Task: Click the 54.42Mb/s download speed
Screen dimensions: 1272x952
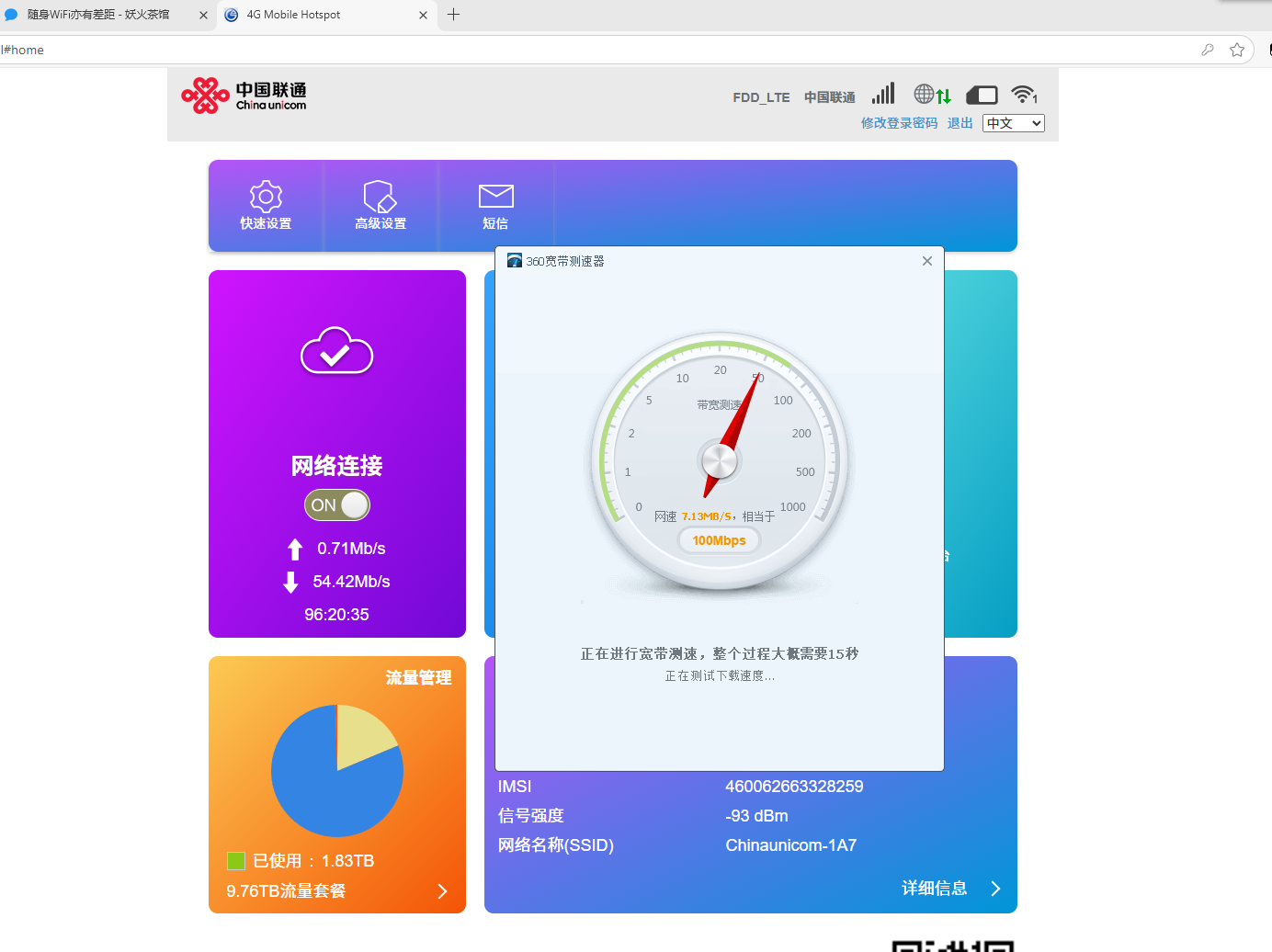Action: [351, 582]
